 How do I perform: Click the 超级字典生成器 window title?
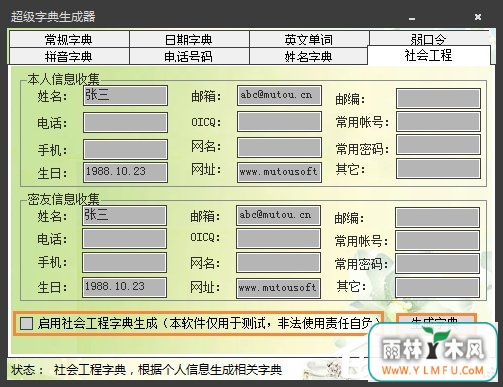click(53, 17)
